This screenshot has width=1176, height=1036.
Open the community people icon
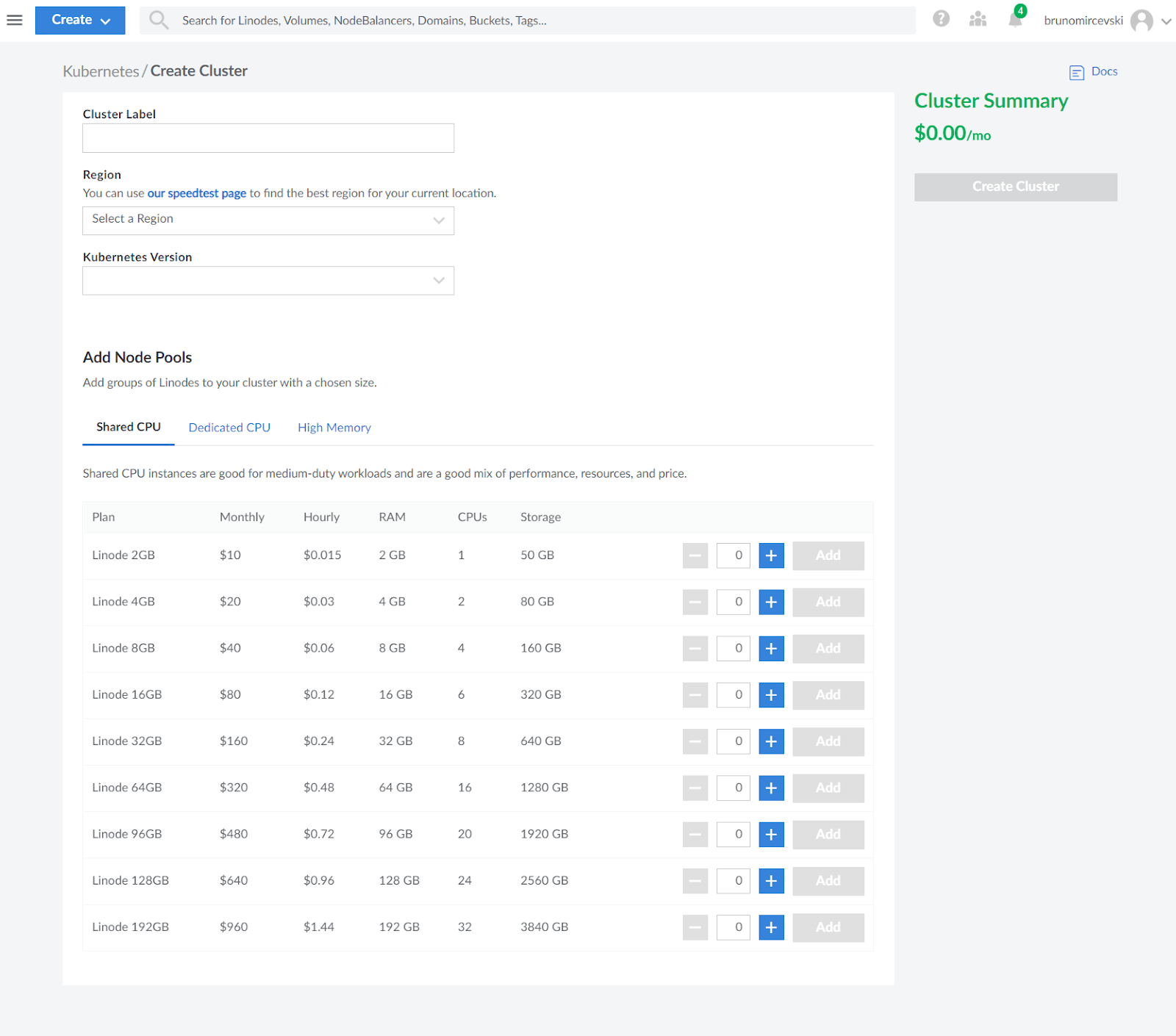click(978, 19)
